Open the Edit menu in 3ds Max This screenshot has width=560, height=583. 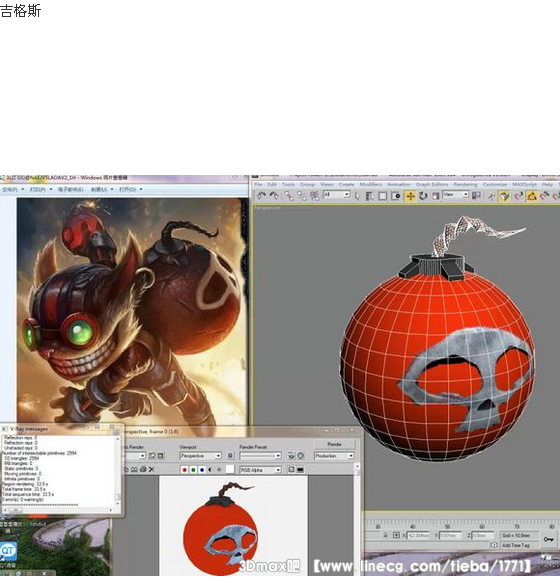(272, 184)
